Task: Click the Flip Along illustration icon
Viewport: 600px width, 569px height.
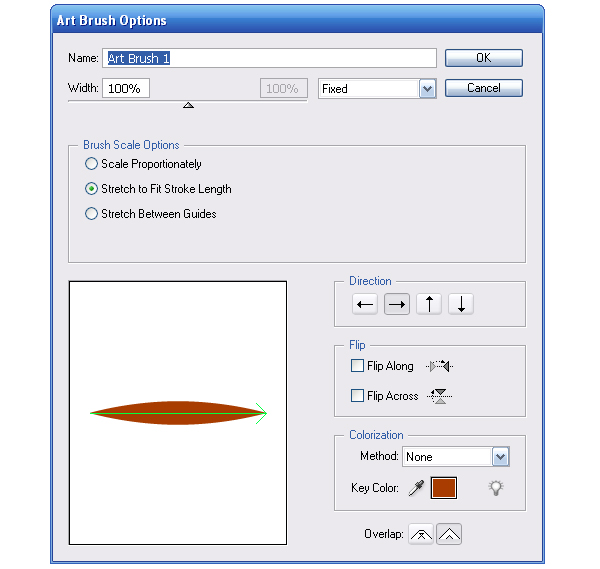Action: pos(439,366)
